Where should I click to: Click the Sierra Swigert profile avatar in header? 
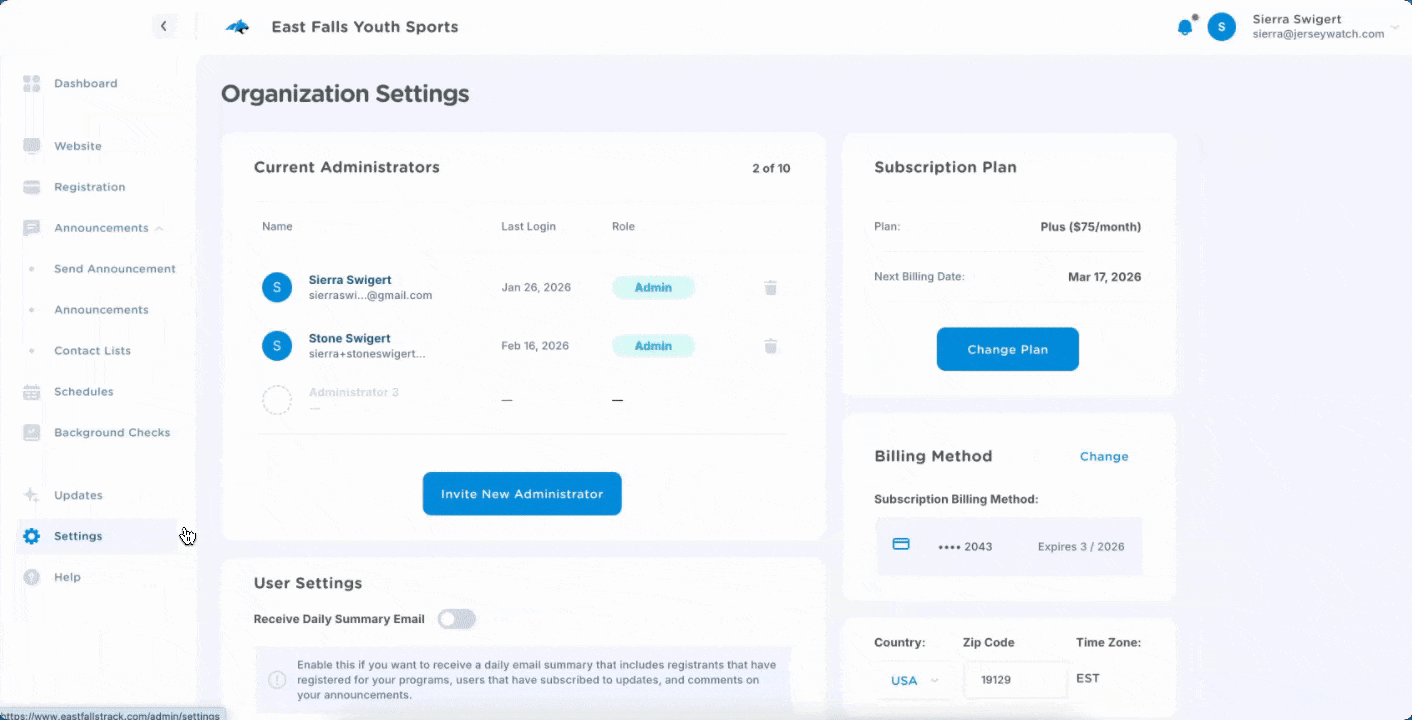click(1221, 27)
